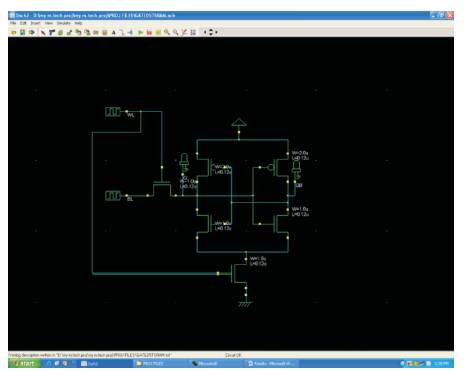Image resolution: width=466 pixels, height=371 pixels.
Task: Click the save diskette toolbar icon
Action: click(22, 32)
